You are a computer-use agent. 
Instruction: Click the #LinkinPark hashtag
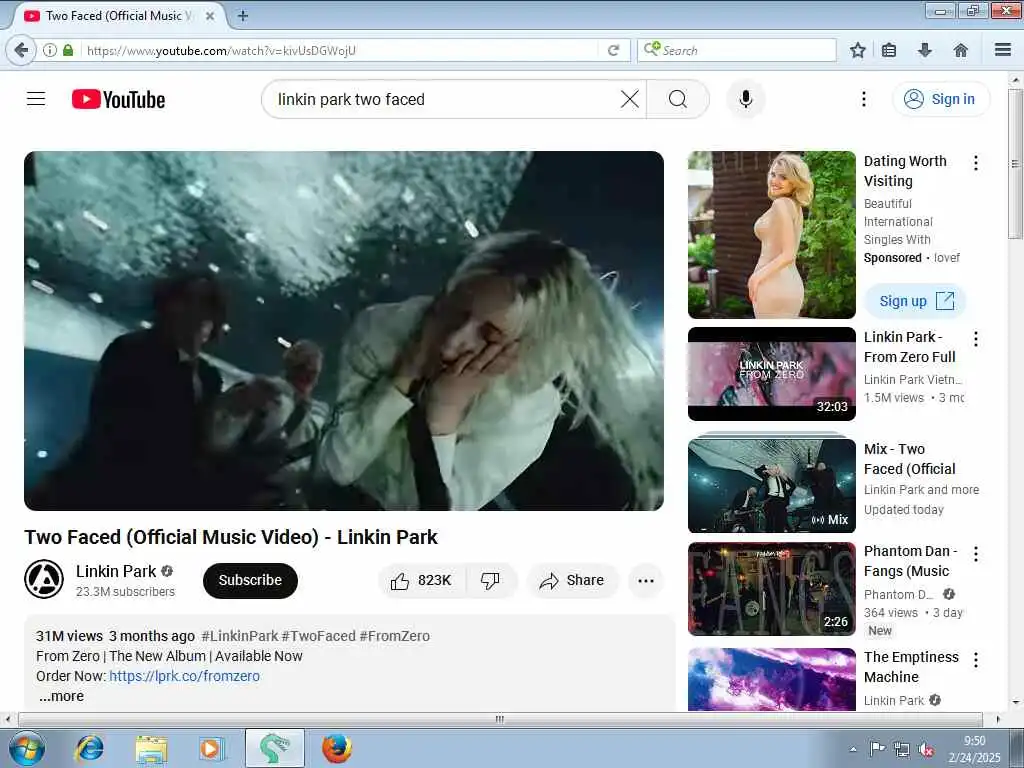240,636
